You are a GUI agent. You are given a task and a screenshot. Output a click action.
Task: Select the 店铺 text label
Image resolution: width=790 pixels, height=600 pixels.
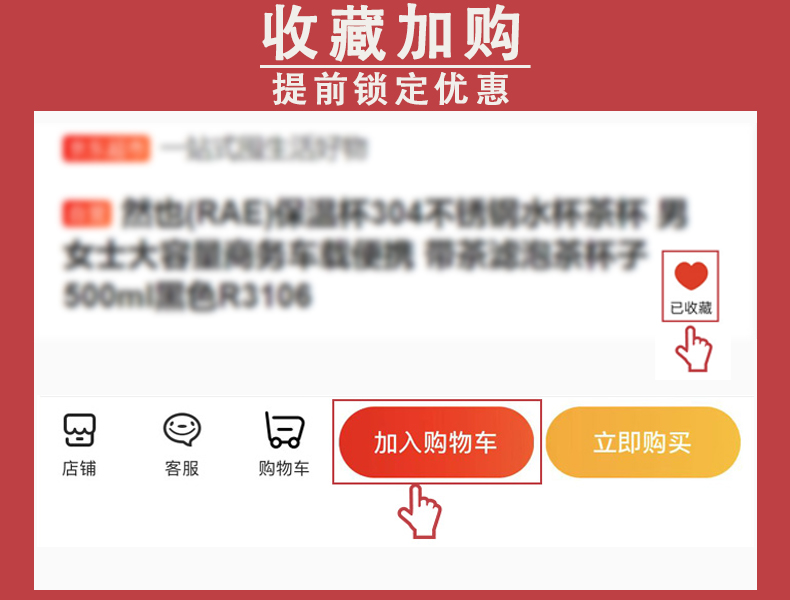tap(79, 469)
